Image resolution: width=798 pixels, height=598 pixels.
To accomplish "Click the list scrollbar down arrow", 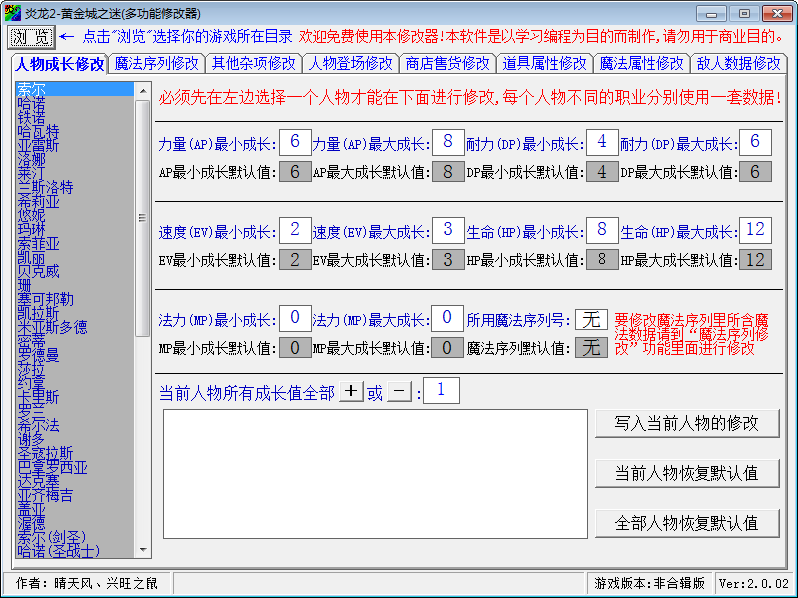I will coord(143,550).
